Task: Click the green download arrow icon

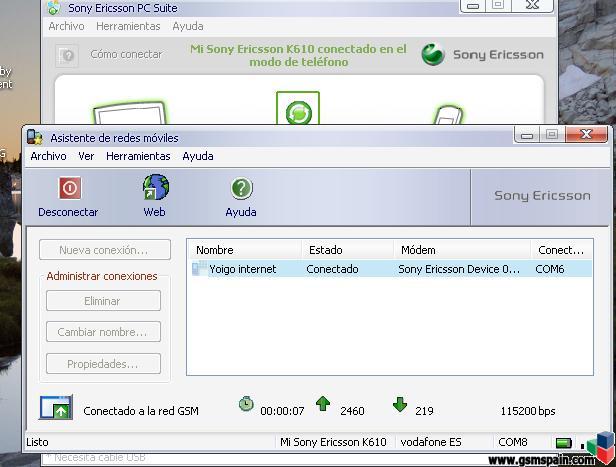Action: click(400, 405)
